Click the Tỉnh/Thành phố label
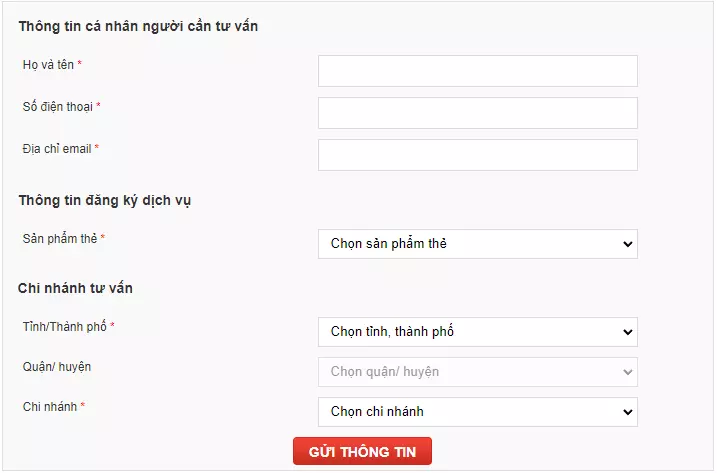 click(64, 327)
